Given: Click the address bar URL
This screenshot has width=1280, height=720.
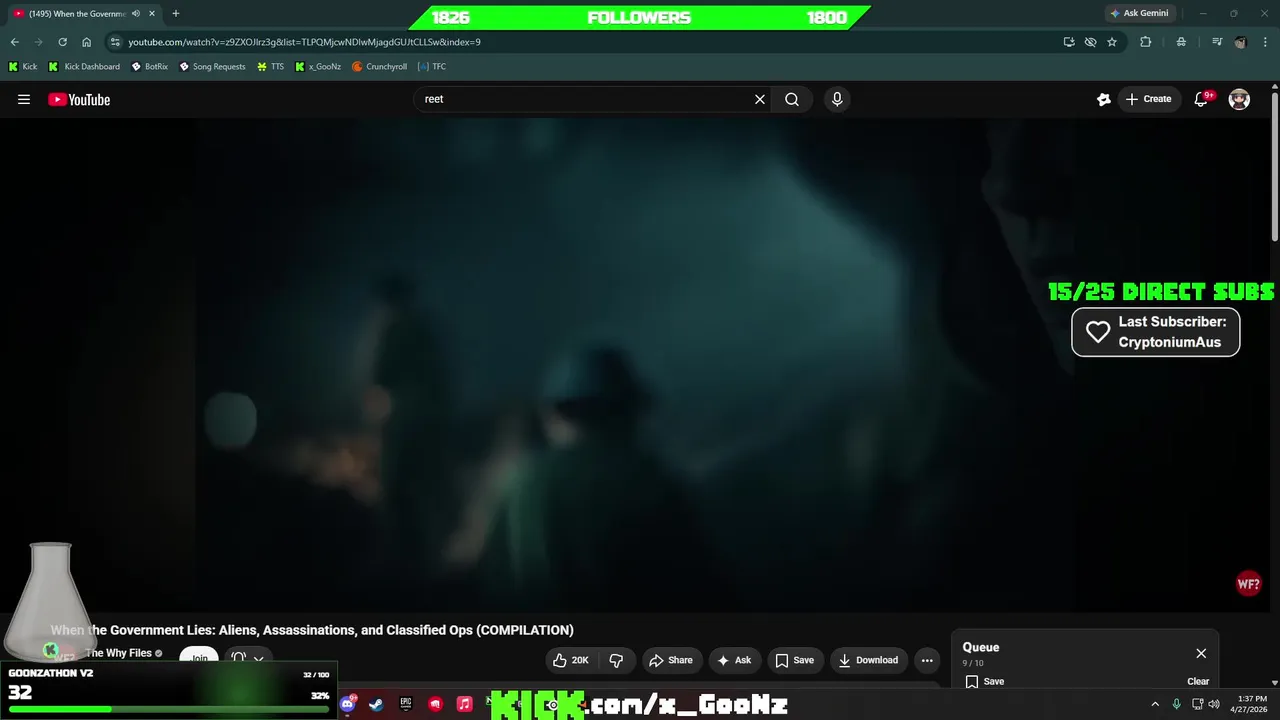Looking at the screenshot, I should (x=304, y=42).
